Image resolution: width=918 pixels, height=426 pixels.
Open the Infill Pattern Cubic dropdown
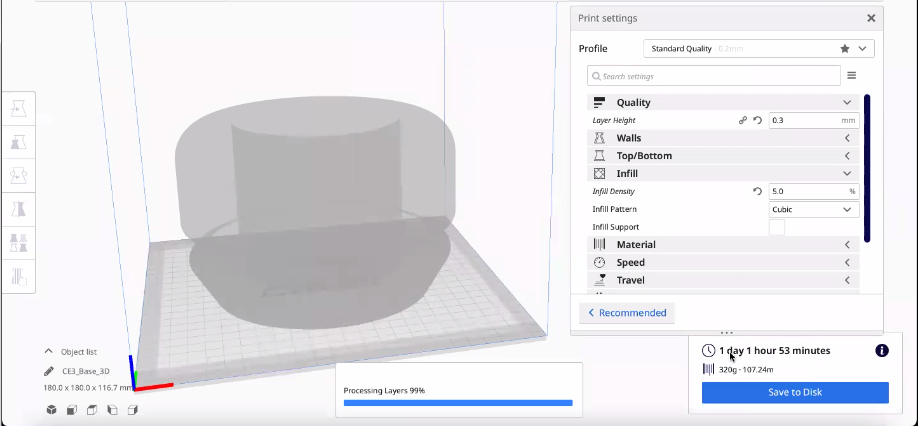click(x=814, y=209)
